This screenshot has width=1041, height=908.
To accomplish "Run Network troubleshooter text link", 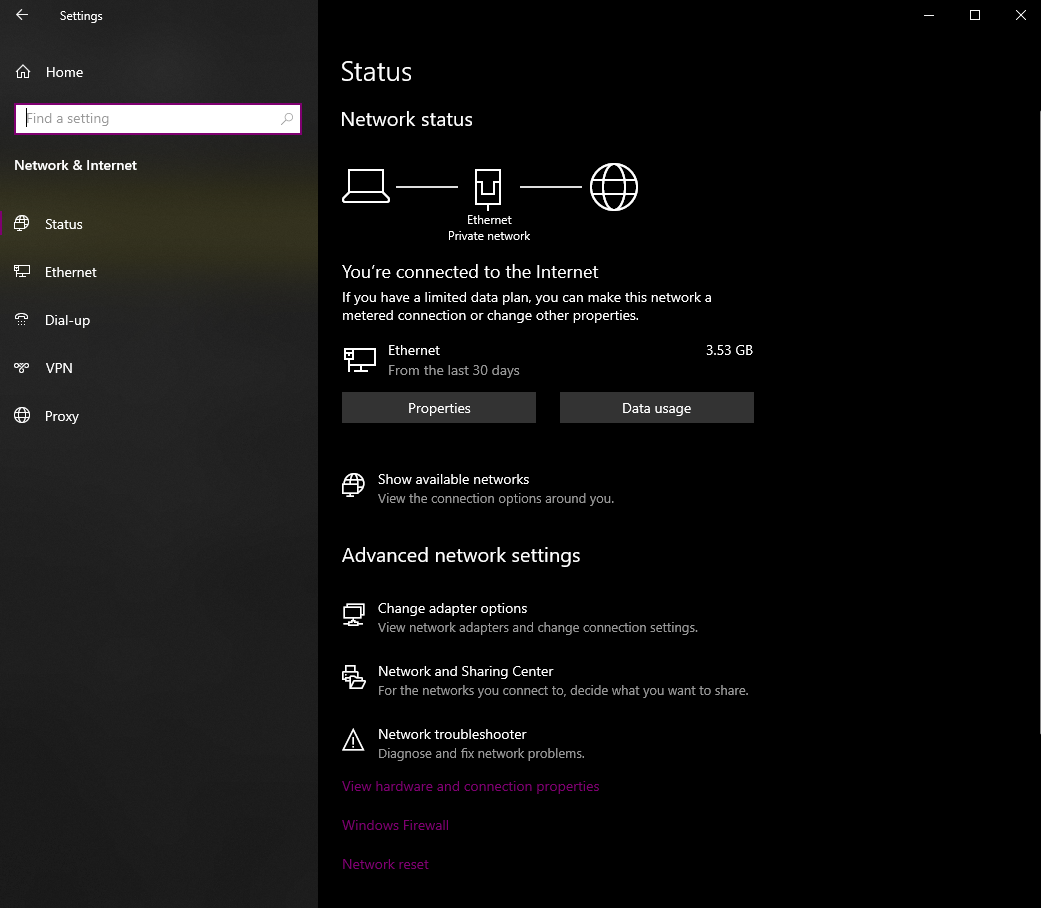I will [x=452, y=735].
